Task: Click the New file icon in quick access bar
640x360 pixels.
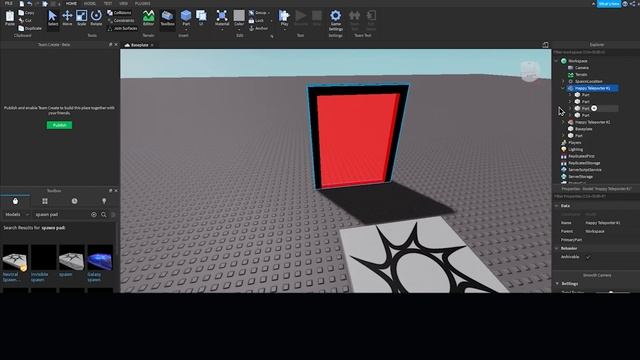Action: tap(22, 3)
